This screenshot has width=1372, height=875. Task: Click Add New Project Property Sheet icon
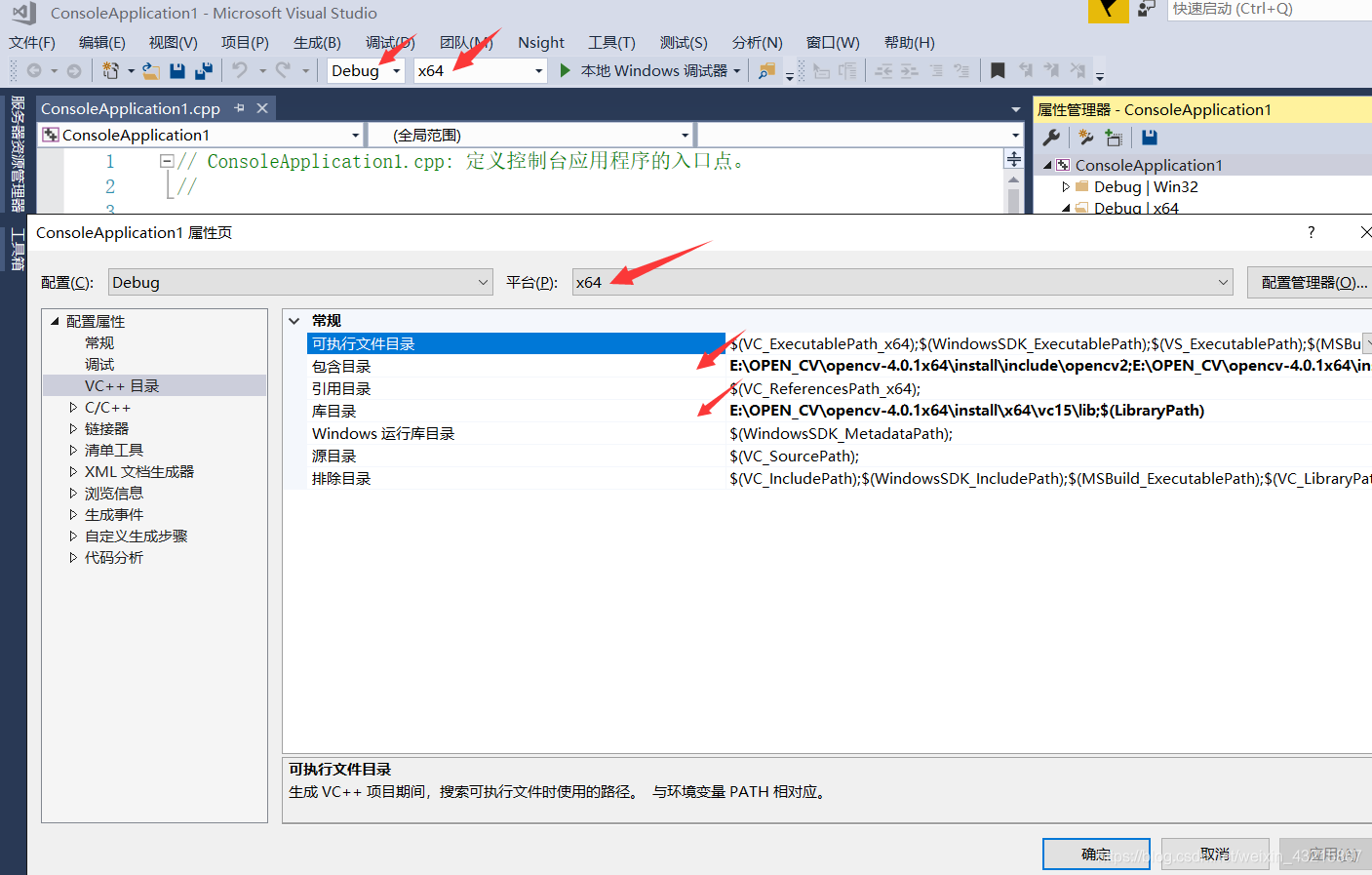(1086, 138)
